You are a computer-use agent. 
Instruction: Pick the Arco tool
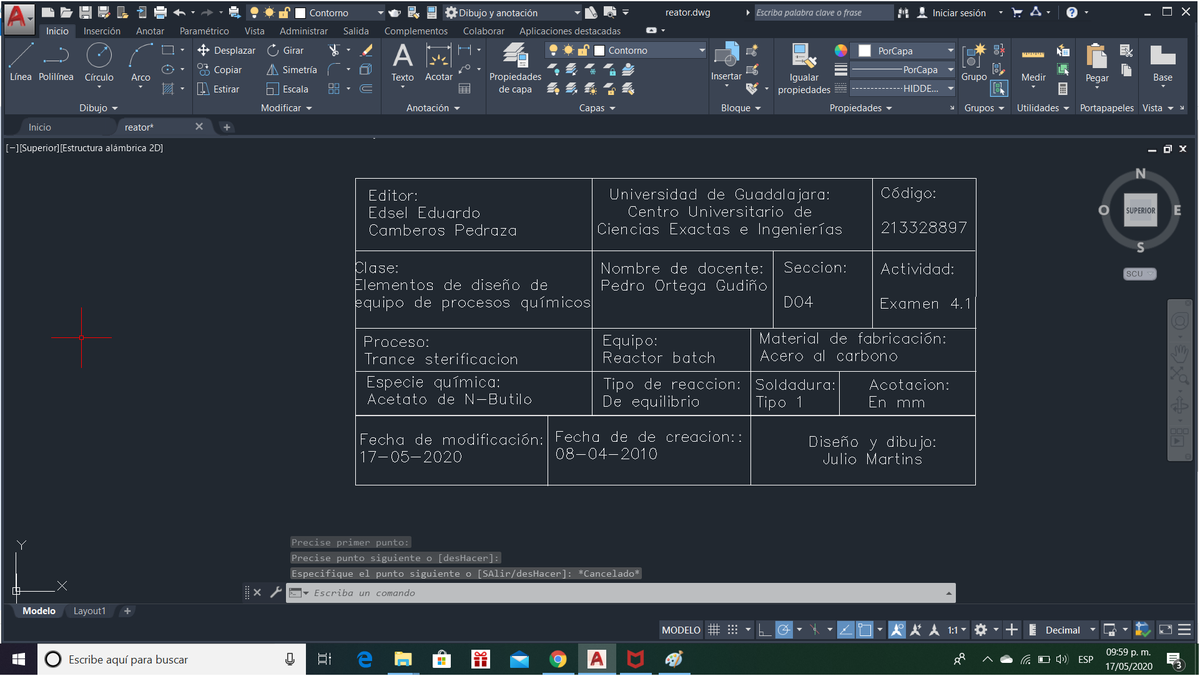[141, 62]
